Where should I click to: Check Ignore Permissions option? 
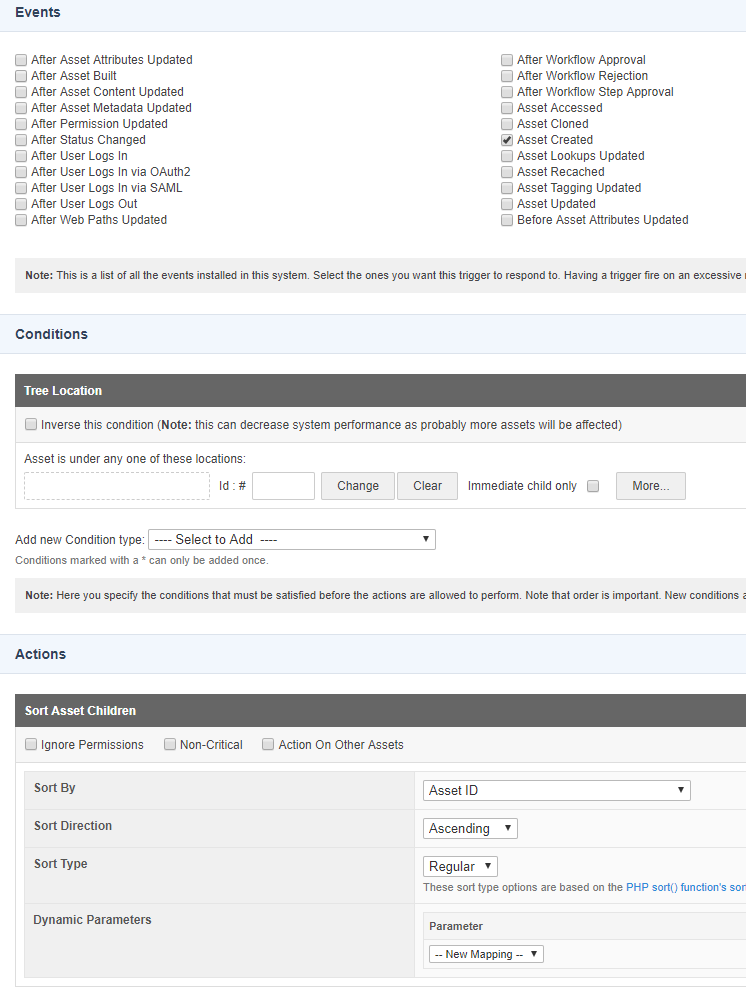tap(31, 745)
